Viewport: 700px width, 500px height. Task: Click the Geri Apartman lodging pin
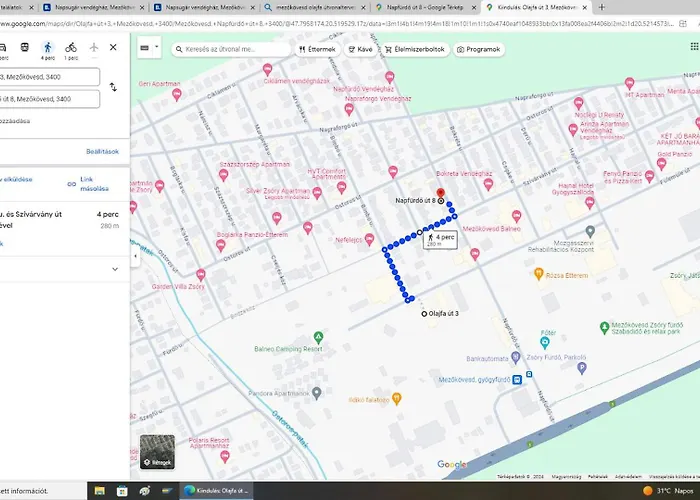(177, 94)
